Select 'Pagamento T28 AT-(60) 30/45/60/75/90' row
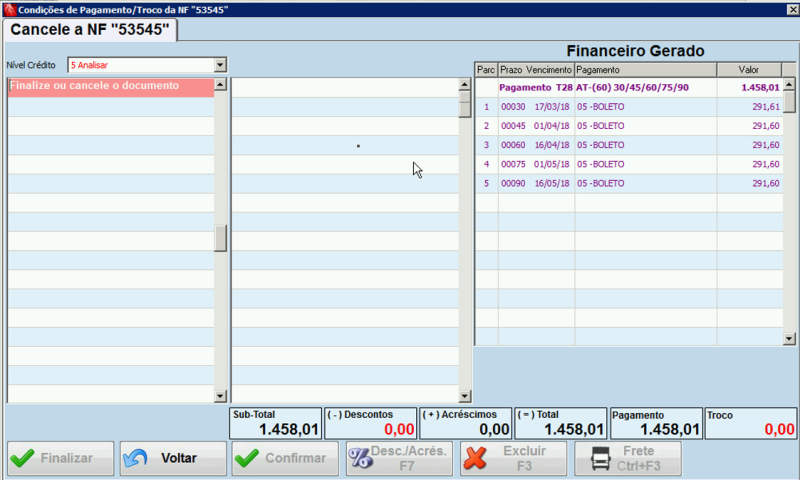 coord(629,88)
